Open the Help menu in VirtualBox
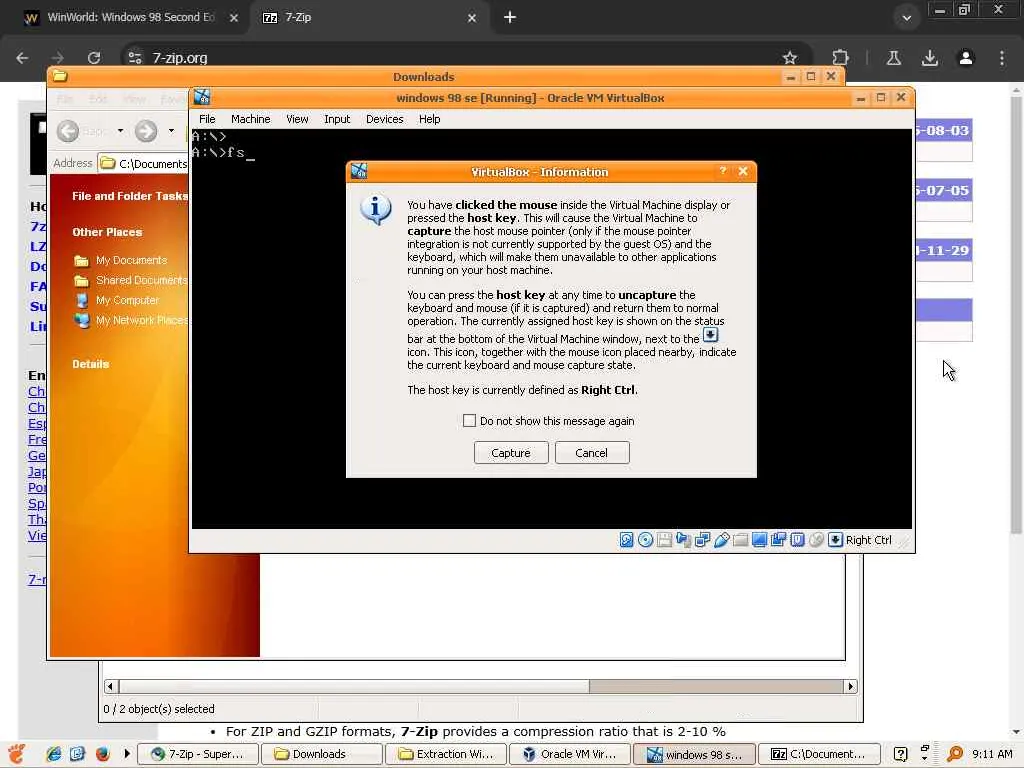 point(429,119)
